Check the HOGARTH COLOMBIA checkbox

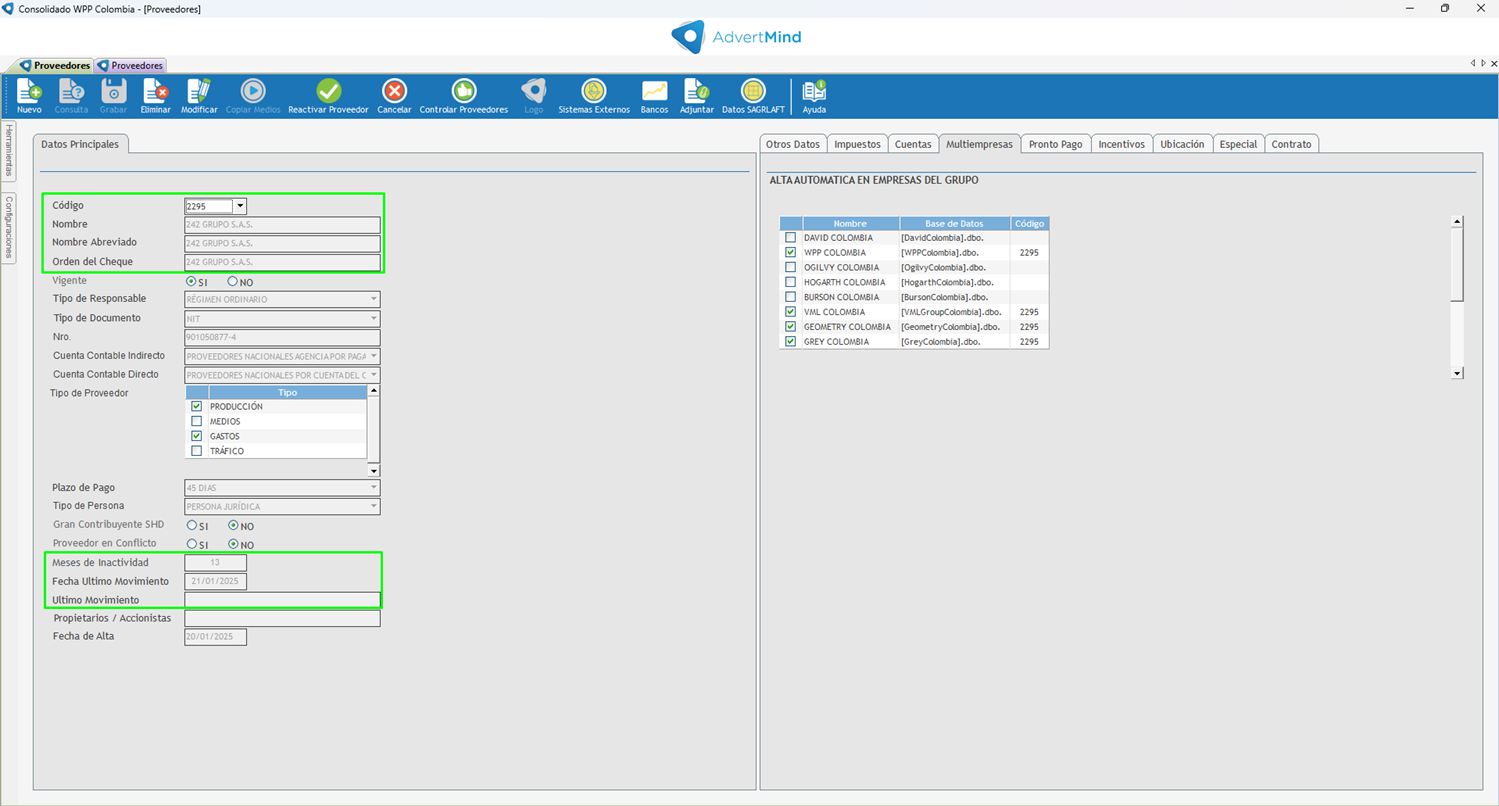click(x=791, y=282)
